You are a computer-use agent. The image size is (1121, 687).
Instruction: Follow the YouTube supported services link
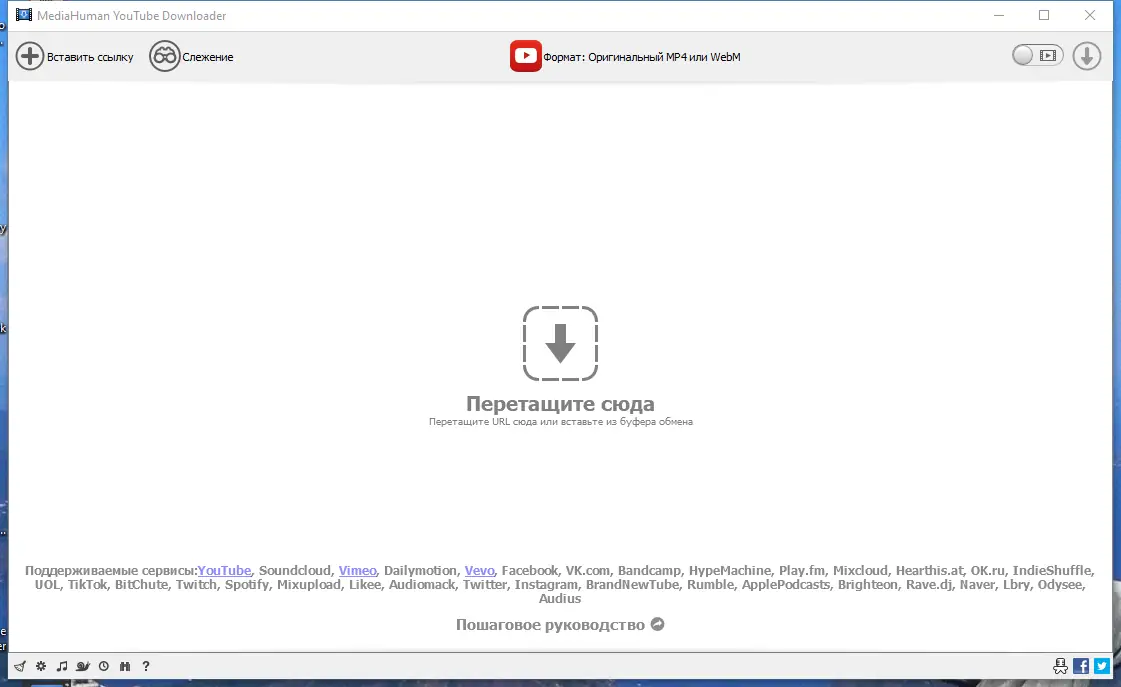coord(224,570)
